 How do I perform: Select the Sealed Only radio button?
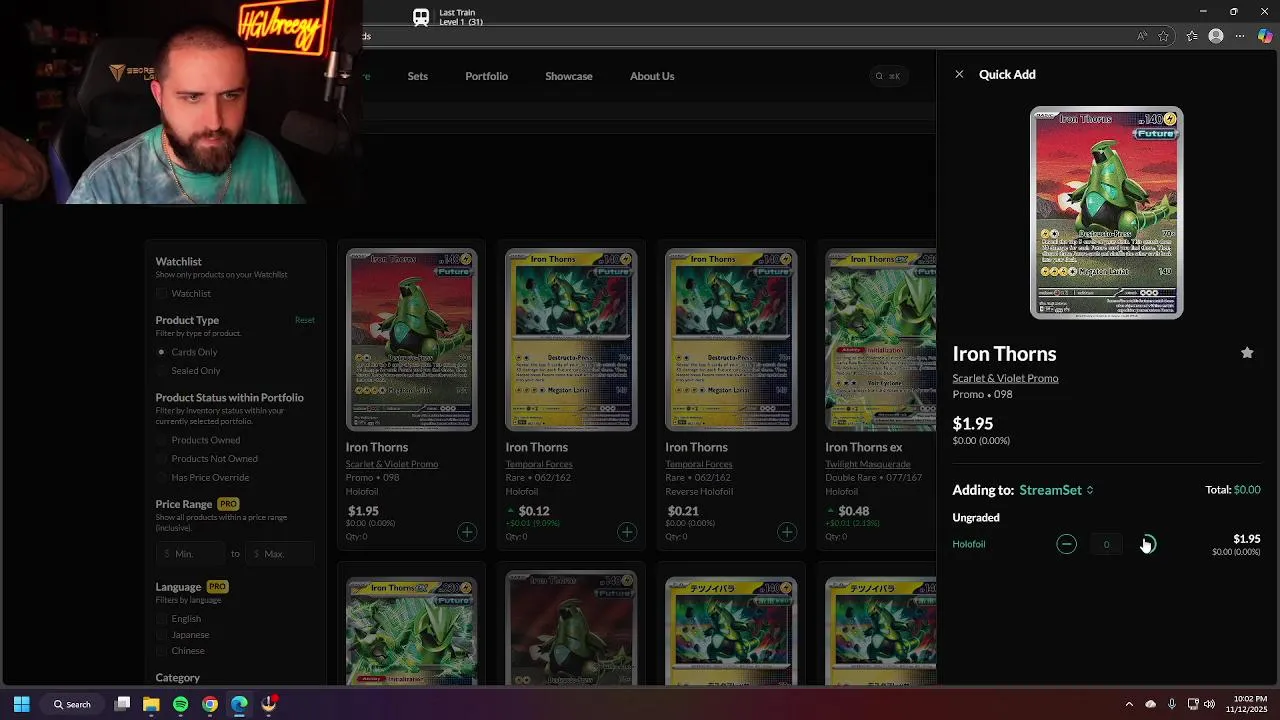(161, 371)
